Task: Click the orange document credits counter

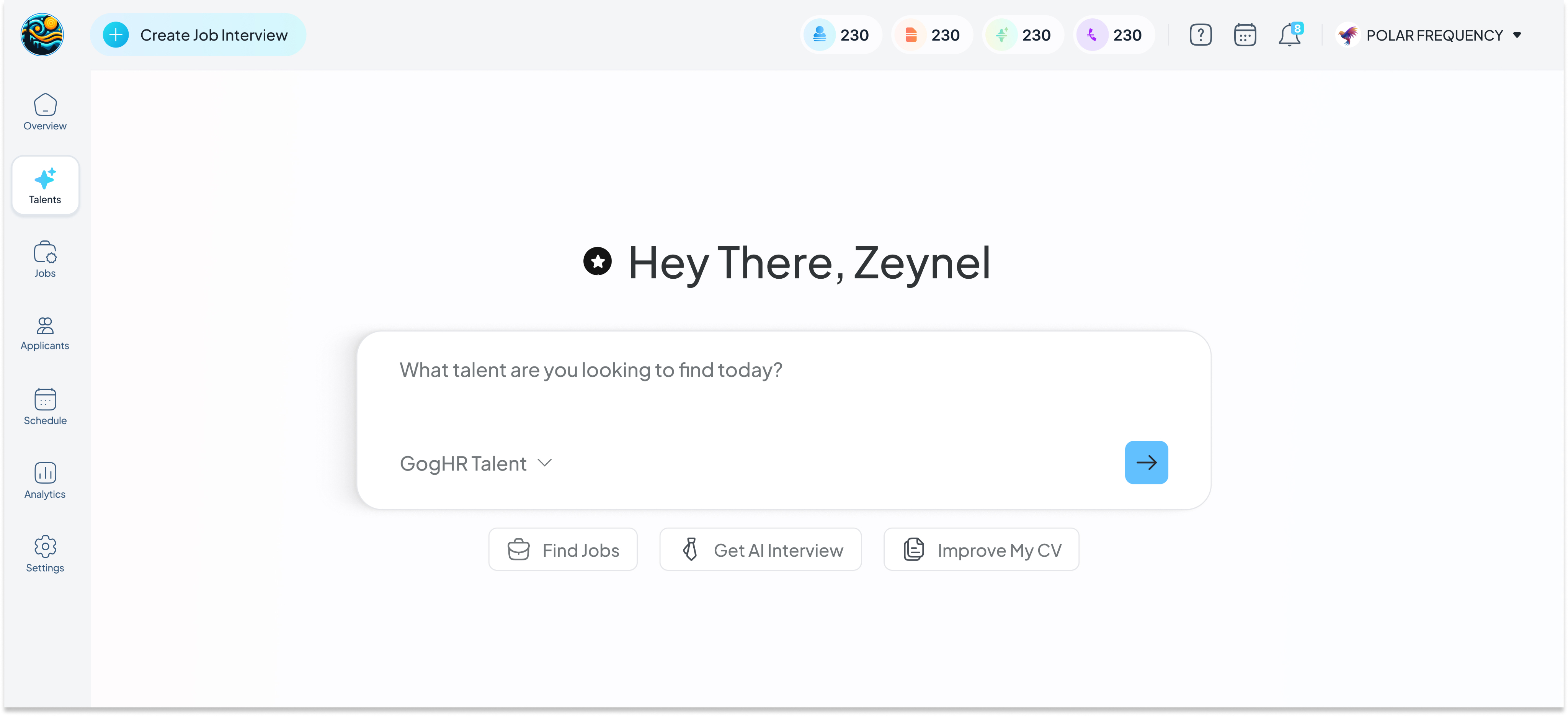Action: point(932,35)
